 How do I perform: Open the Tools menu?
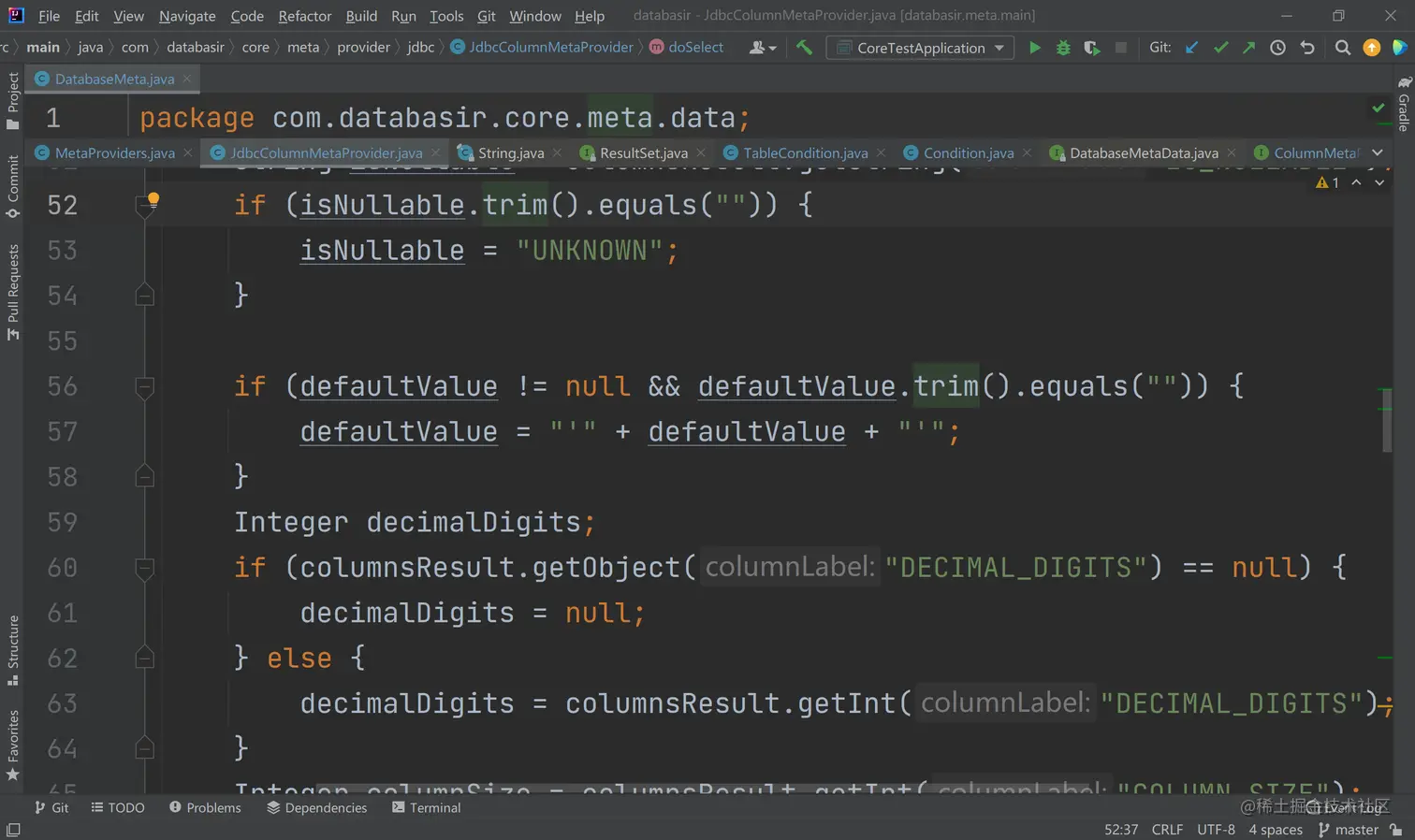coord(446,16)
